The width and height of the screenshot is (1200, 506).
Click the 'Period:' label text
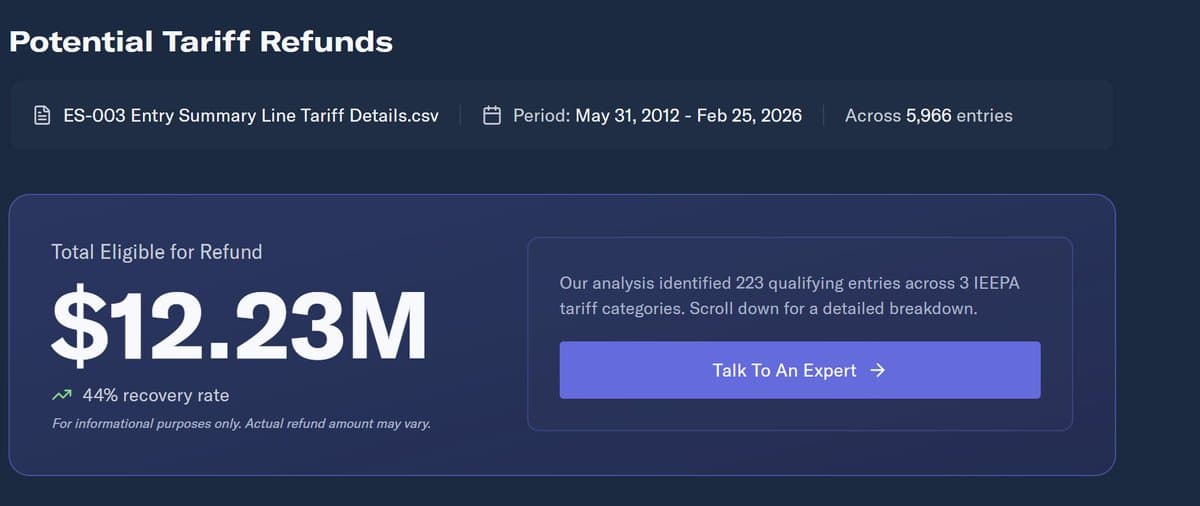point(541,116)
